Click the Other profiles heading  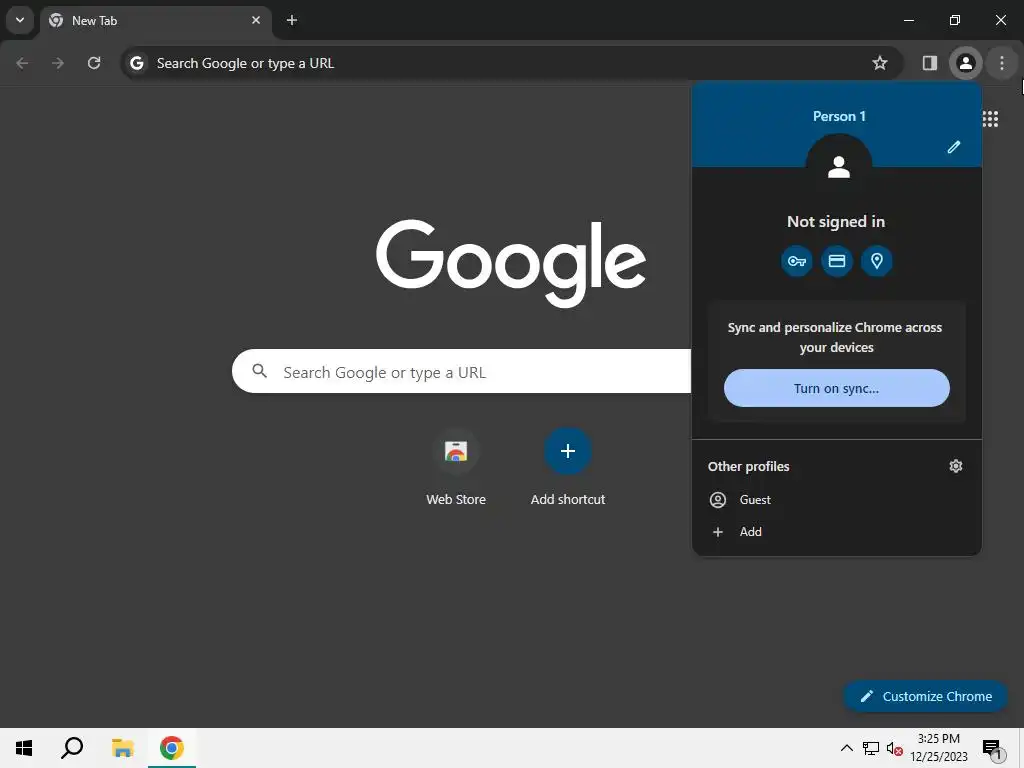click(x=748, y=466)
